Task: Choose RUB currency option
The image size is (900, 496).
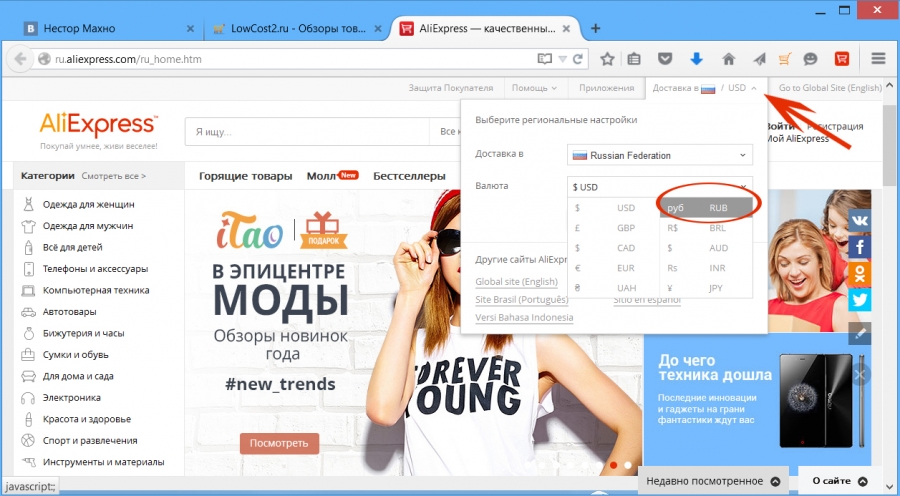Action: (x=706, y=208)
